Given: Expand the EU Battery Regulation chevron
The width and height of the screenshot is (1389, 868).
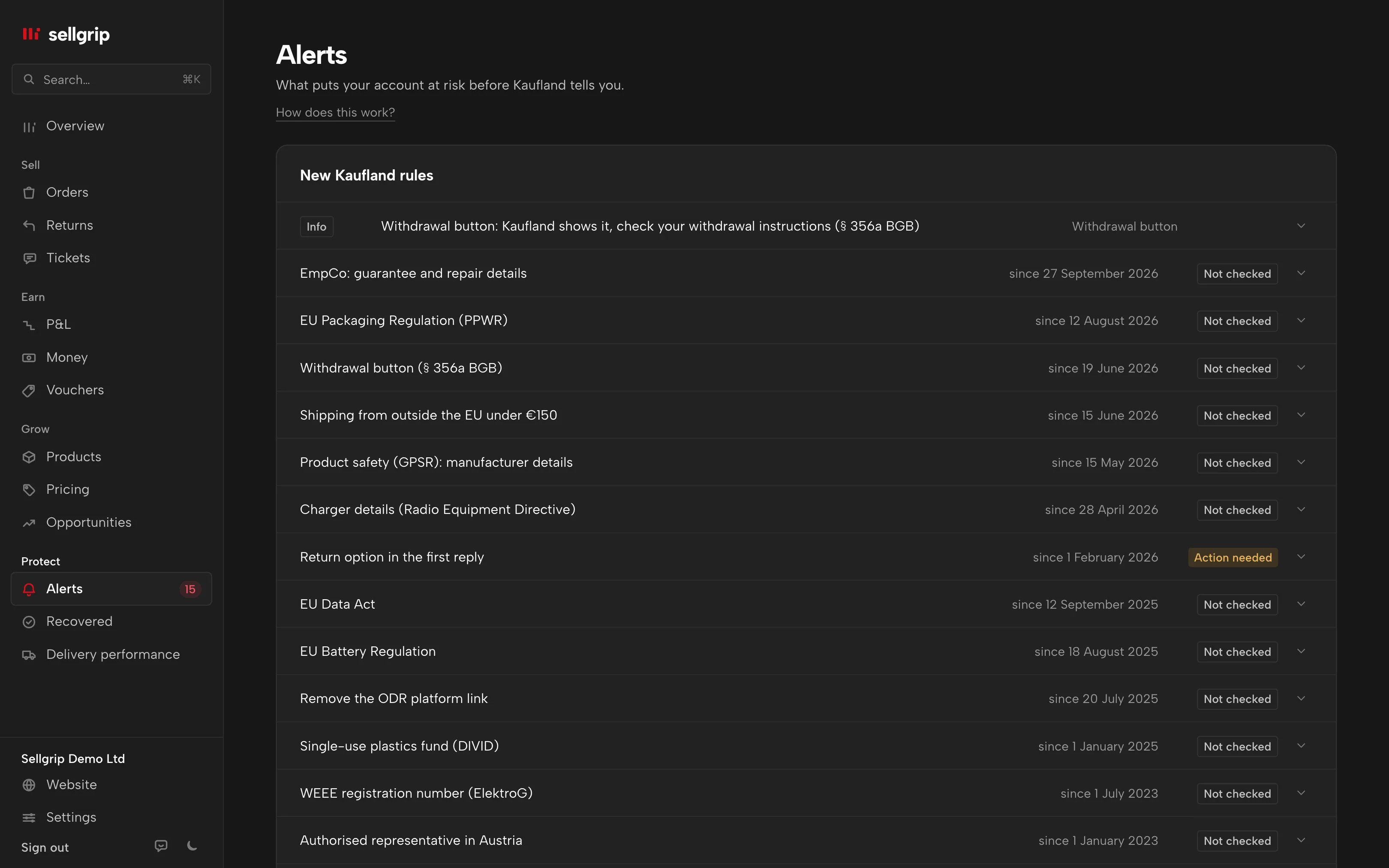Looking at the screenshot, I should [x=1301, y=652].
